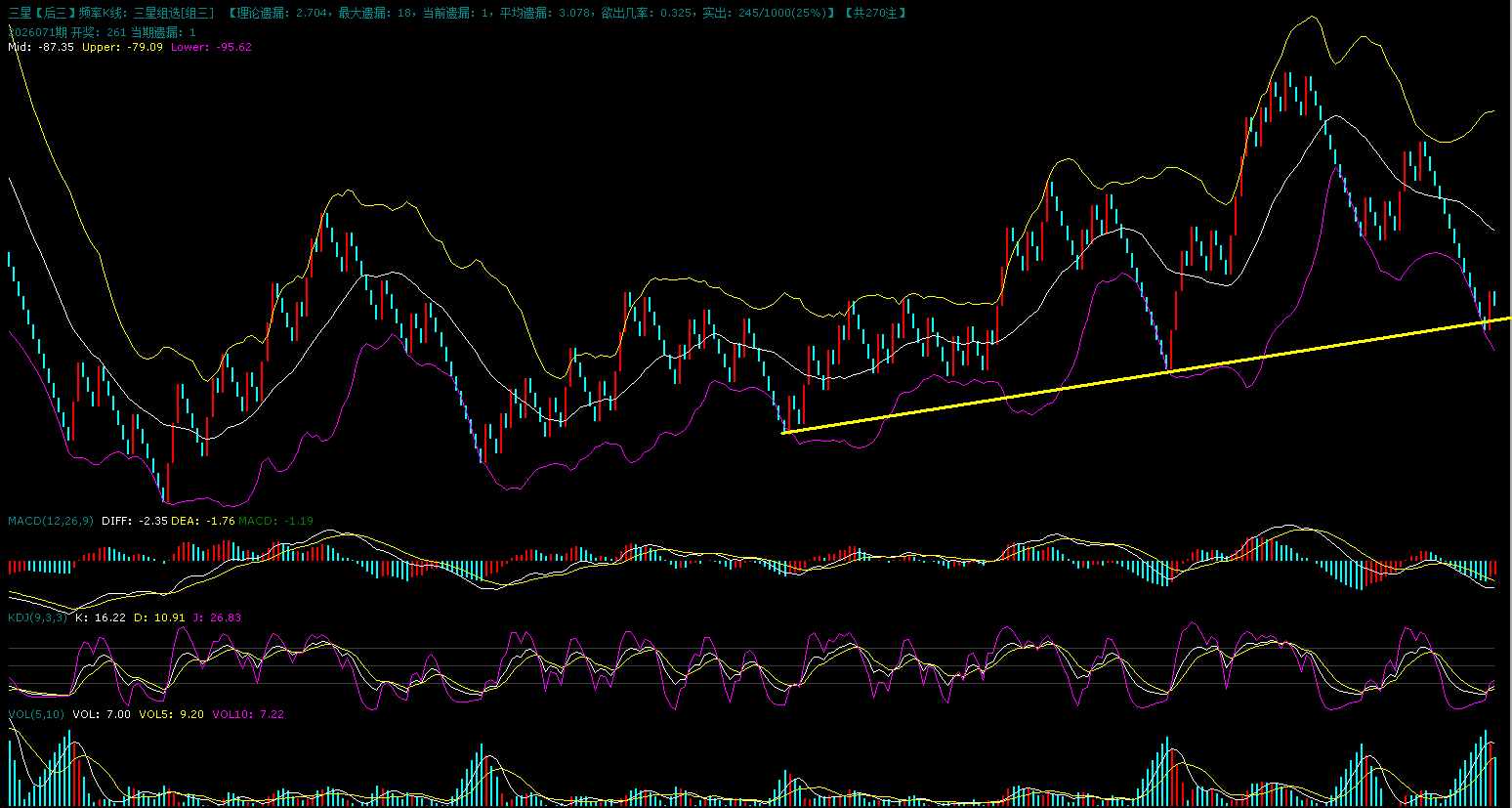Select the yellow Upper band value label
The width and height of the screenshot is (1512, 808).
point(122,47)
